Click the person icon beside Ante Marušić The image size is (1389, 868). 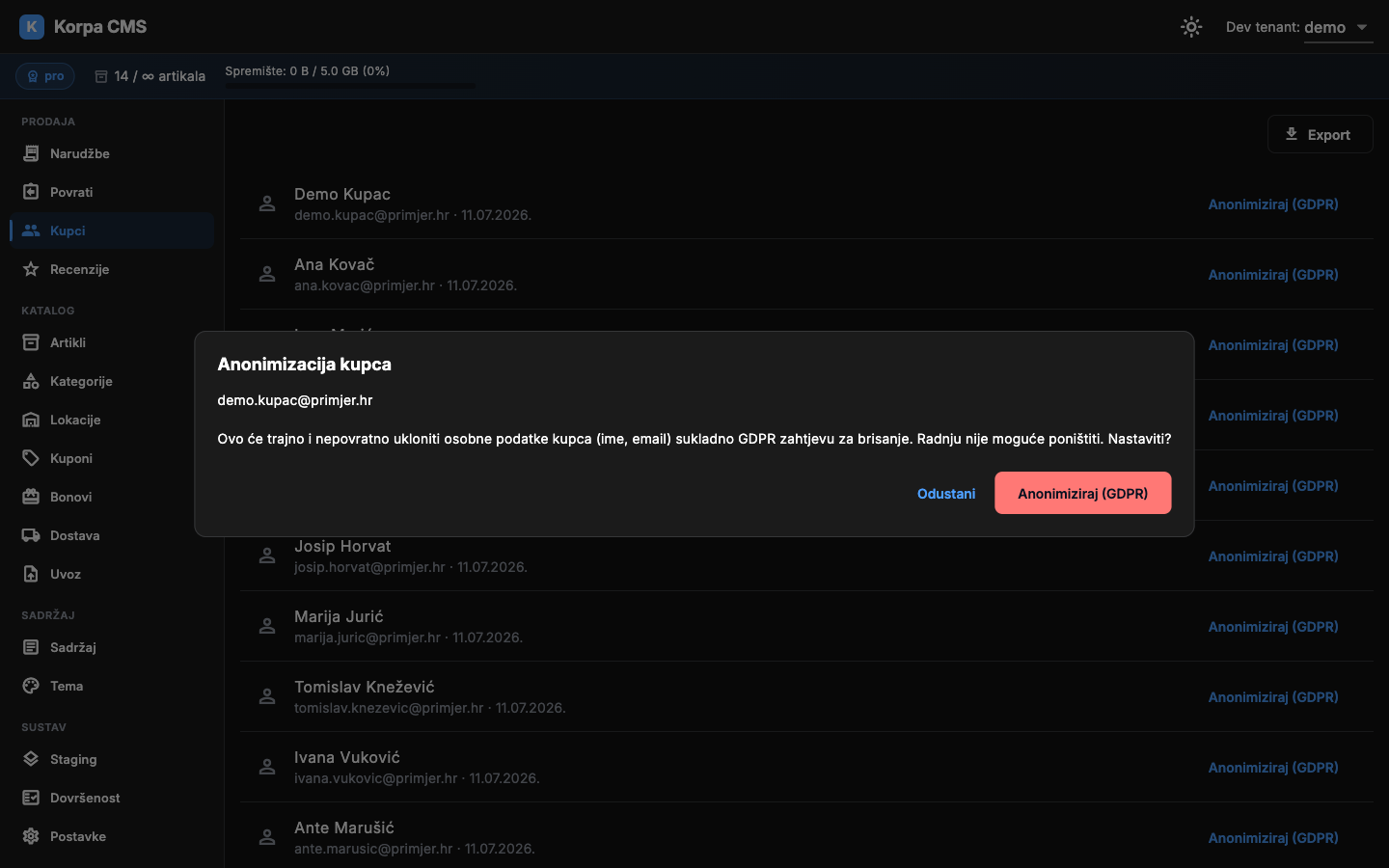(267, 837)
